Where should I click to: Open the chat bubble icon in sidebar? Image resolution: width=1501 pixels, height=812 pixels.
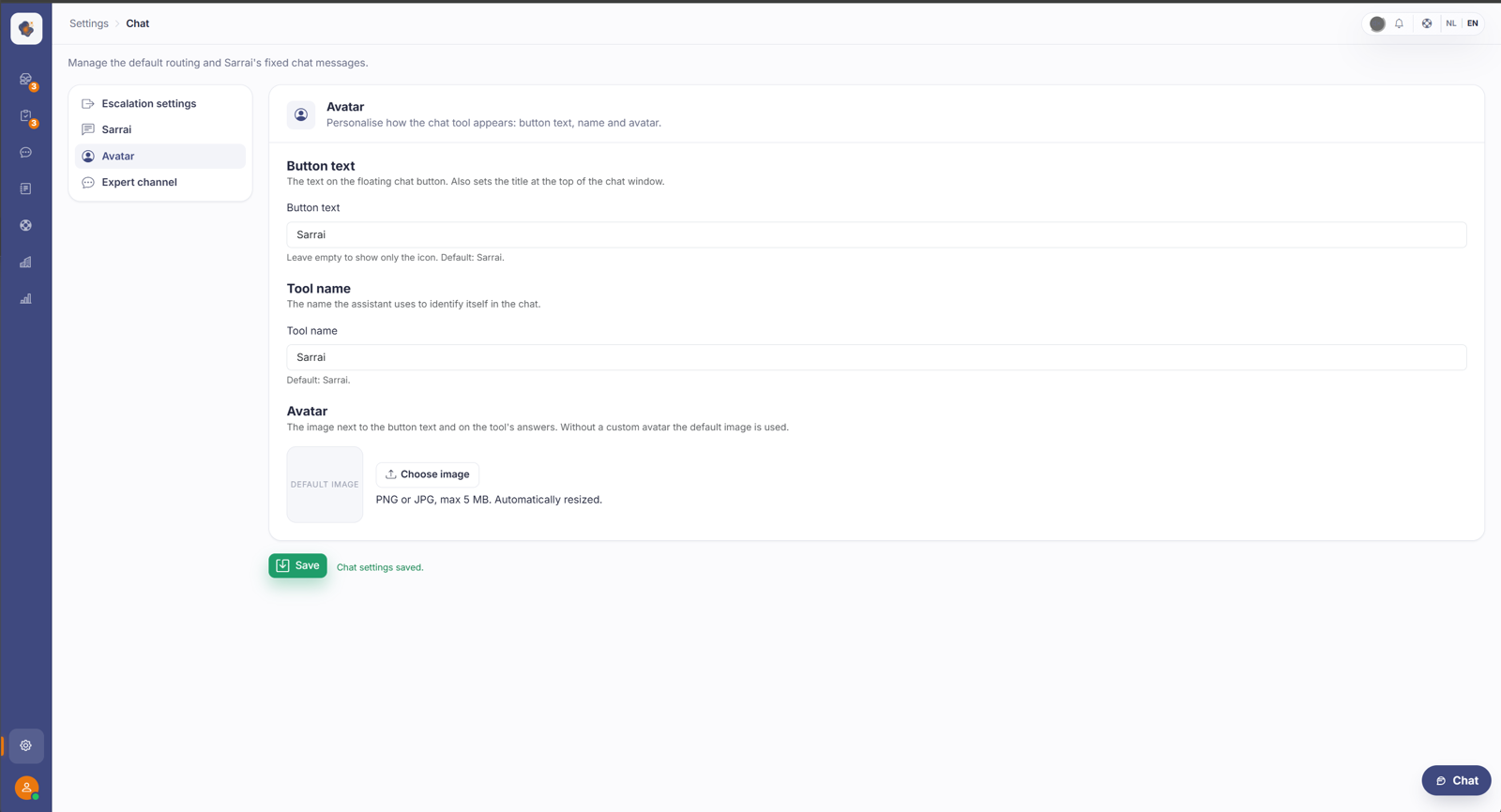(26, 153)
